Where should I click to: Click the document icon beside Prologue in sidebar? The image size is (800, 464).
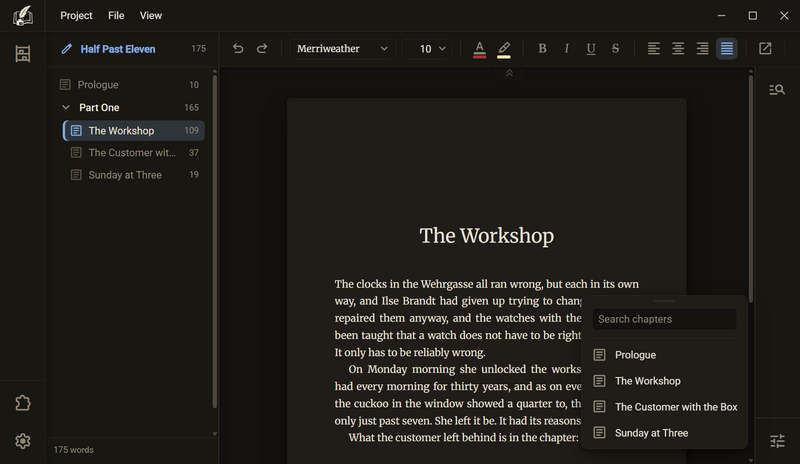click(x=65, y=85)
